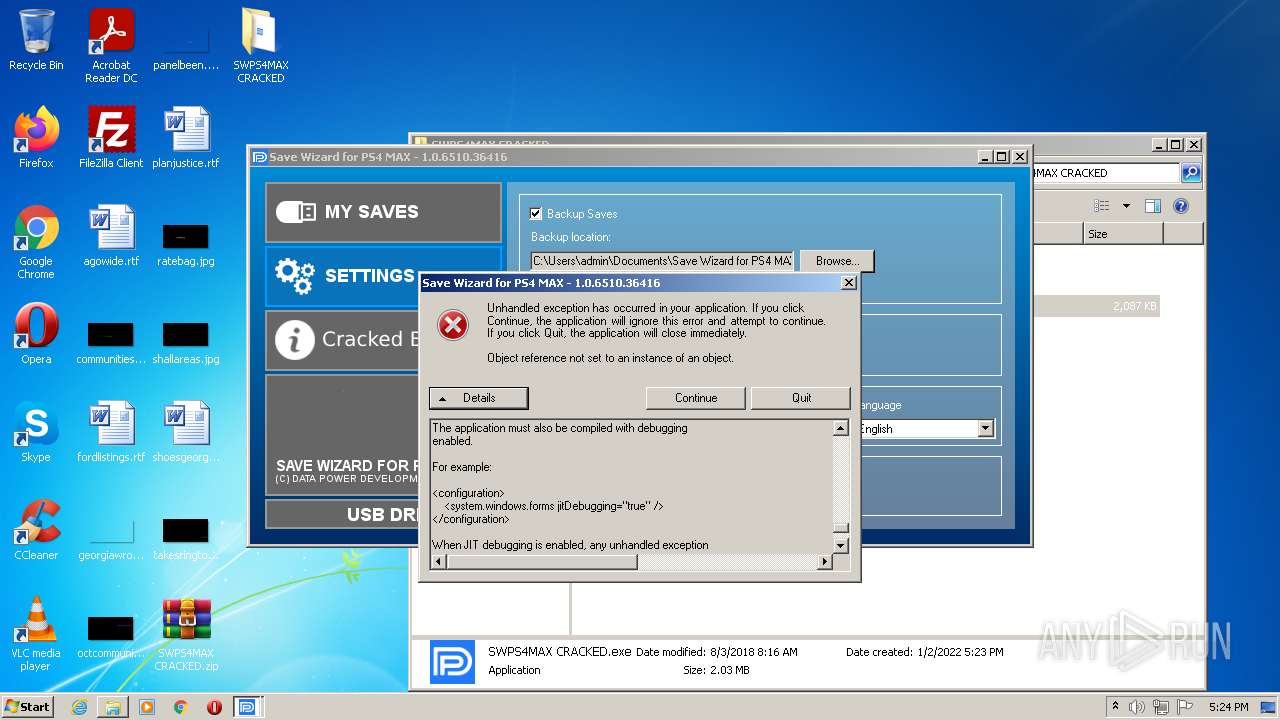The width and height of the screenshot is (1280, 720).
Task: Click Continue in the error dialog
Action: (x=696, y=398)
